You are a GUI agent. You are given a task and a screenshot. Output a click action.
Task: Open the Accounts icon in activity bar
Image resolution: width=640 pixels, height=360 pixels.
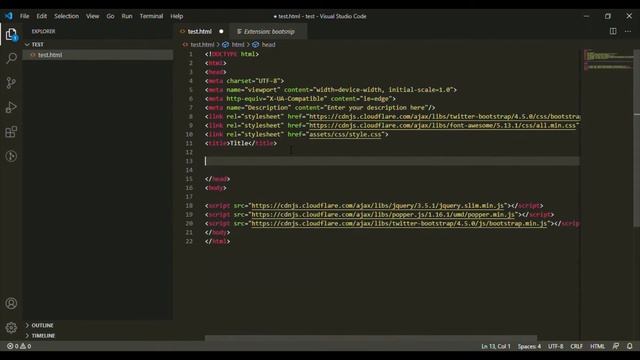pyautogui.click(x=11, y=303)
